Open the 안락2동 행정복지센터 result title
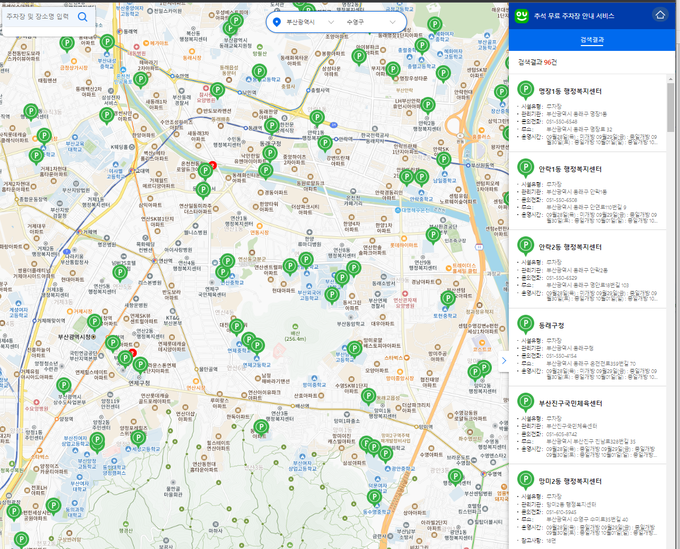Viewport: 680px width, 549px height. point(570,247)
